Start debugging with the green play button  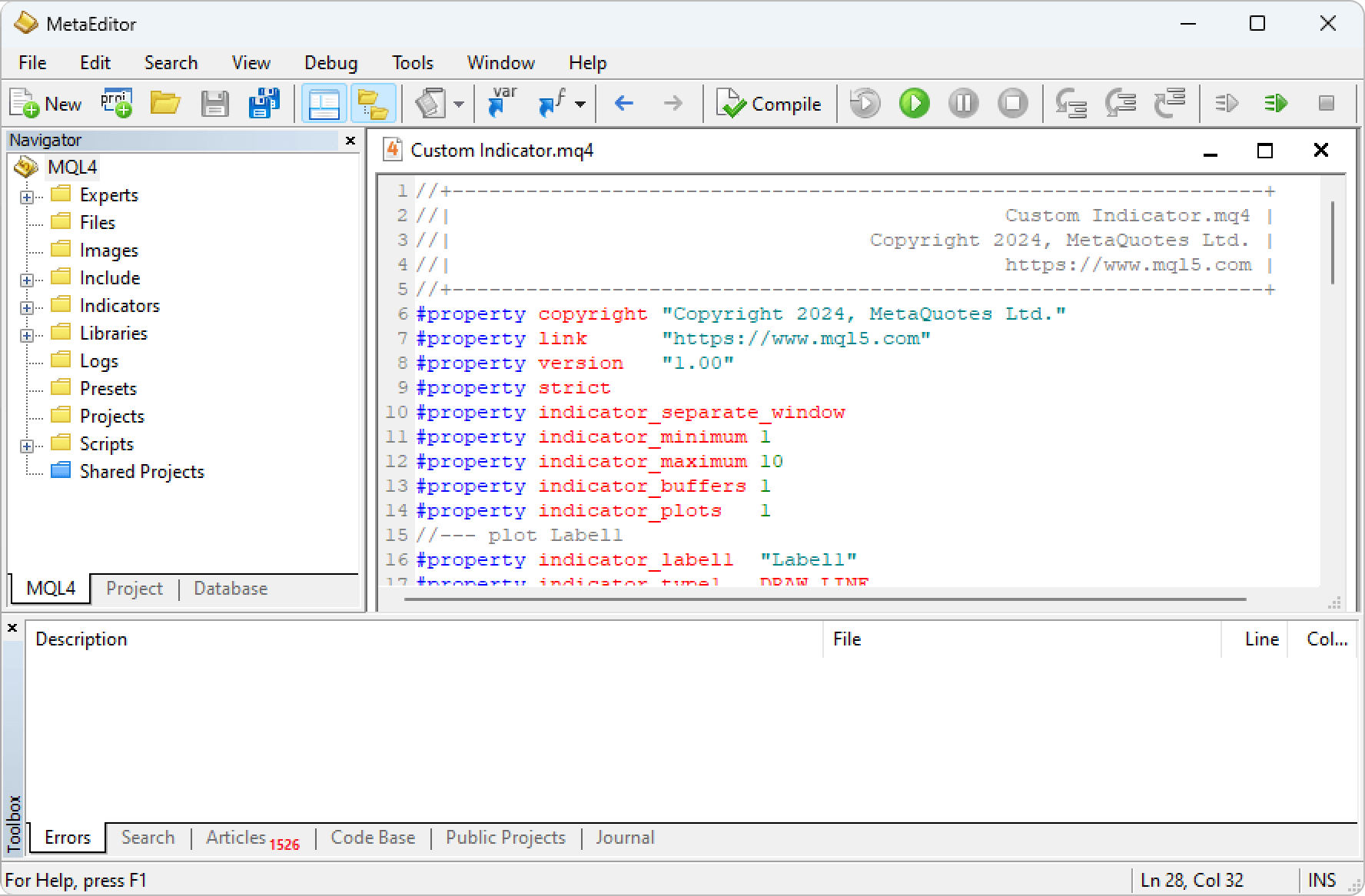914,104
